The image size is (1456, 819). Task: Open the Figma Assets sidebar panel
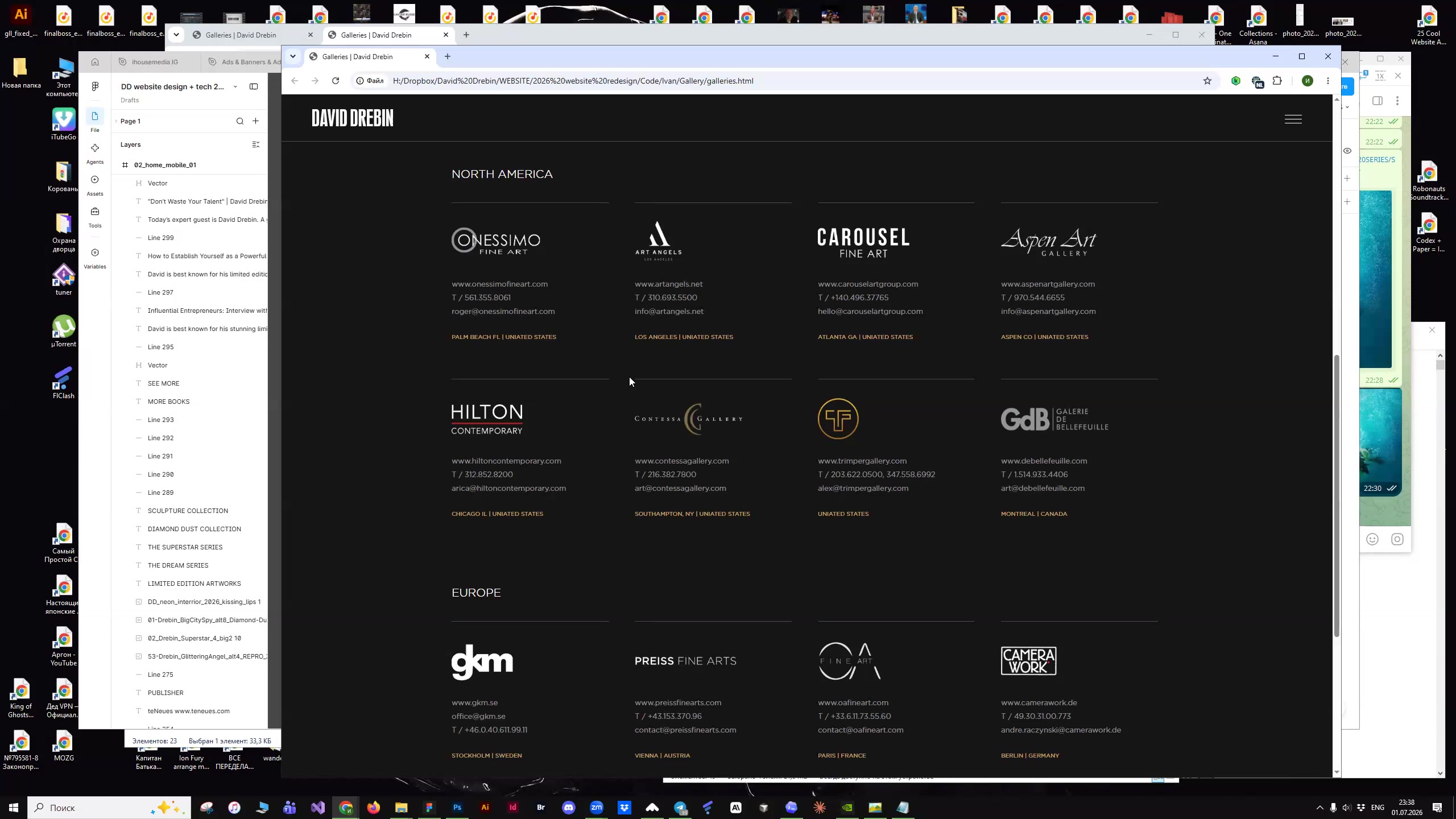click(x=95, y=185)
